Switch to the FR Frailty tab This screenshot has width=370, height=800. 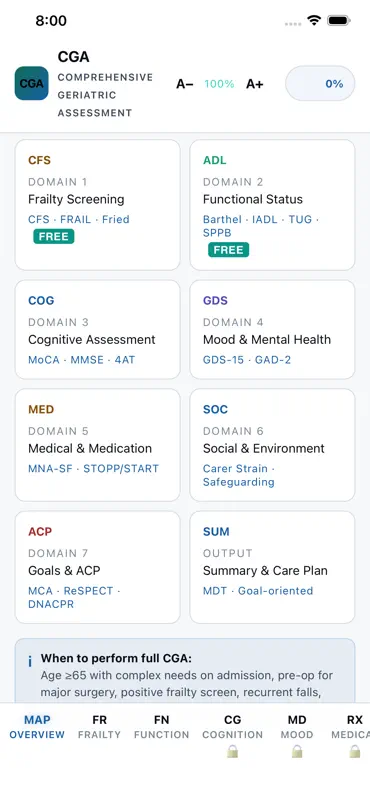point(100,727)
